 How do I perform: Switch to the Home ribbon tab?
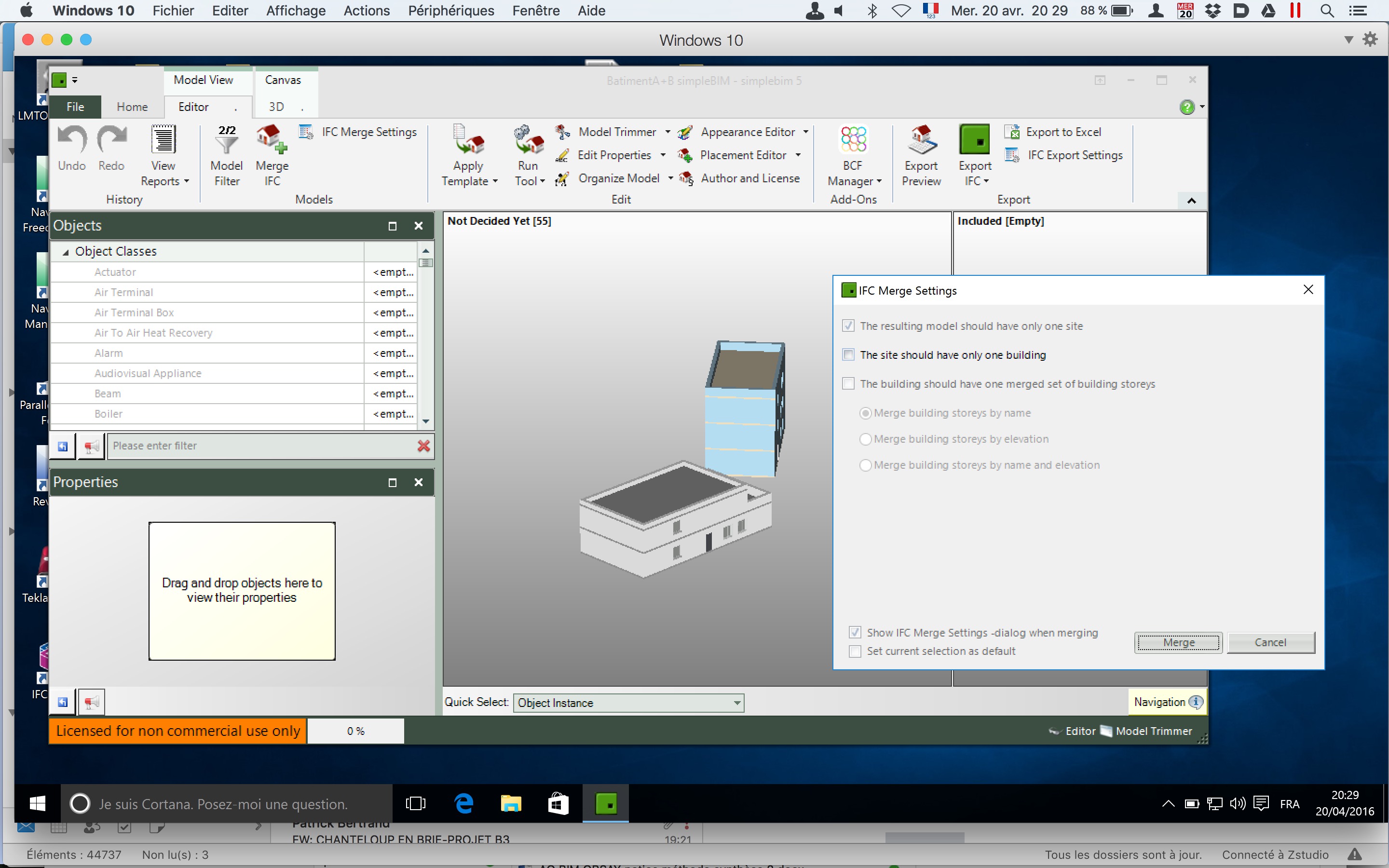[132, 107]
